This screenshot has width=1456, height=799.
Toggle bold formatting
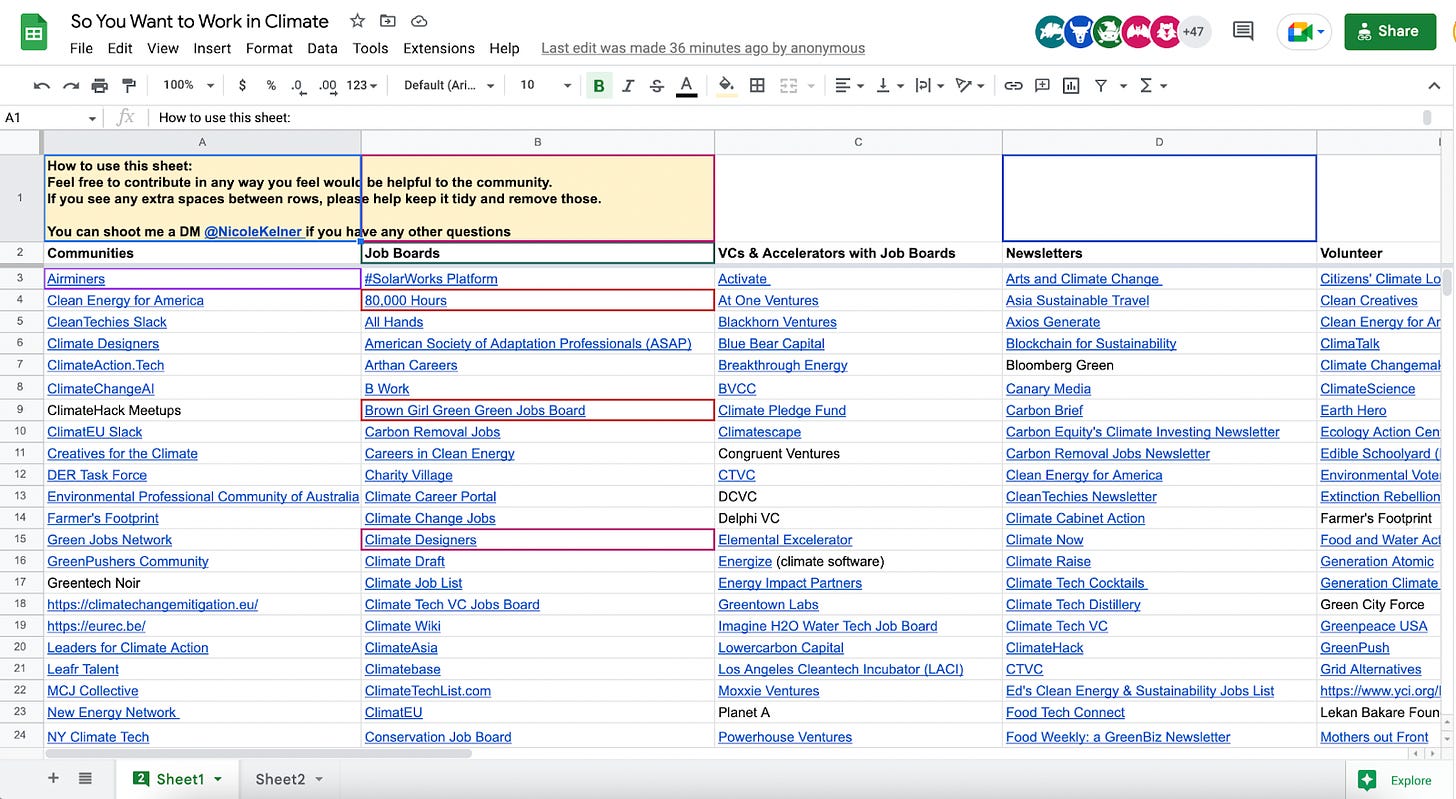pos(599,86)
